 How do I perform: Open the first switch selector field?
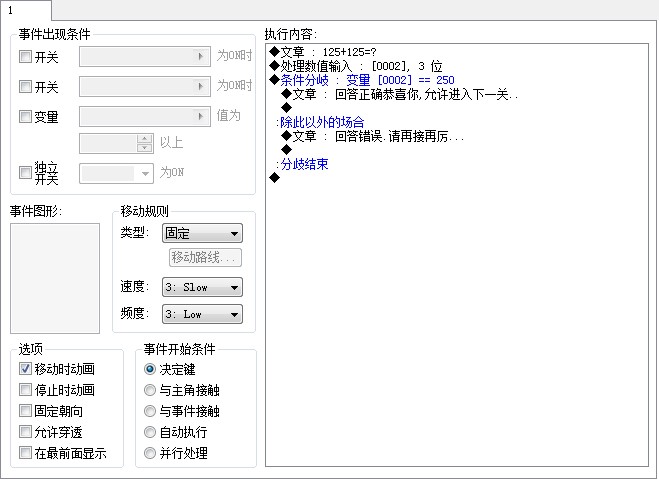coord(145,56)
